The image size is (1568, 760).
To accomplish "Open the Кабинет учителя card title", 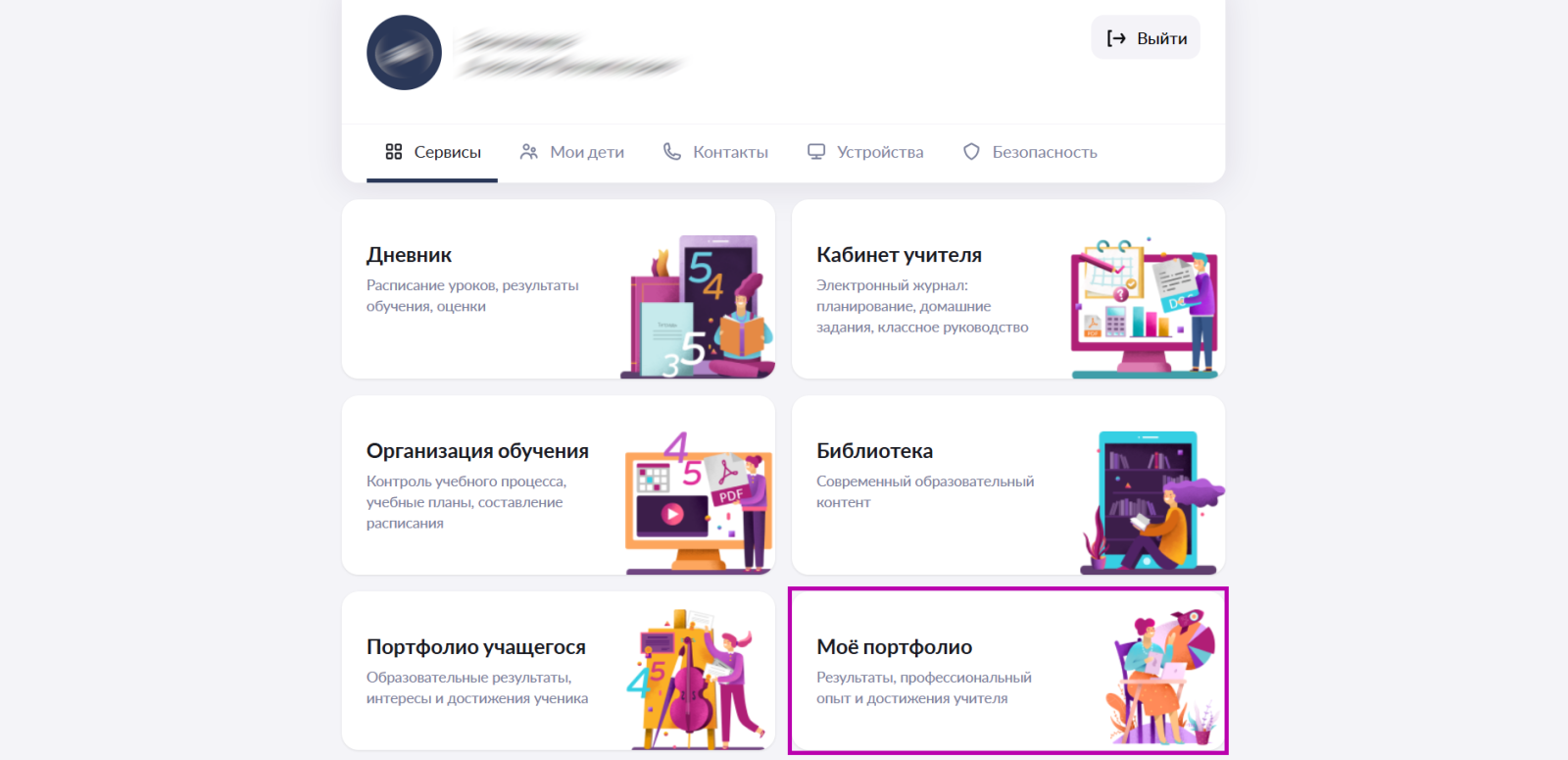I will pyautogui.click(x=899, y=255).
